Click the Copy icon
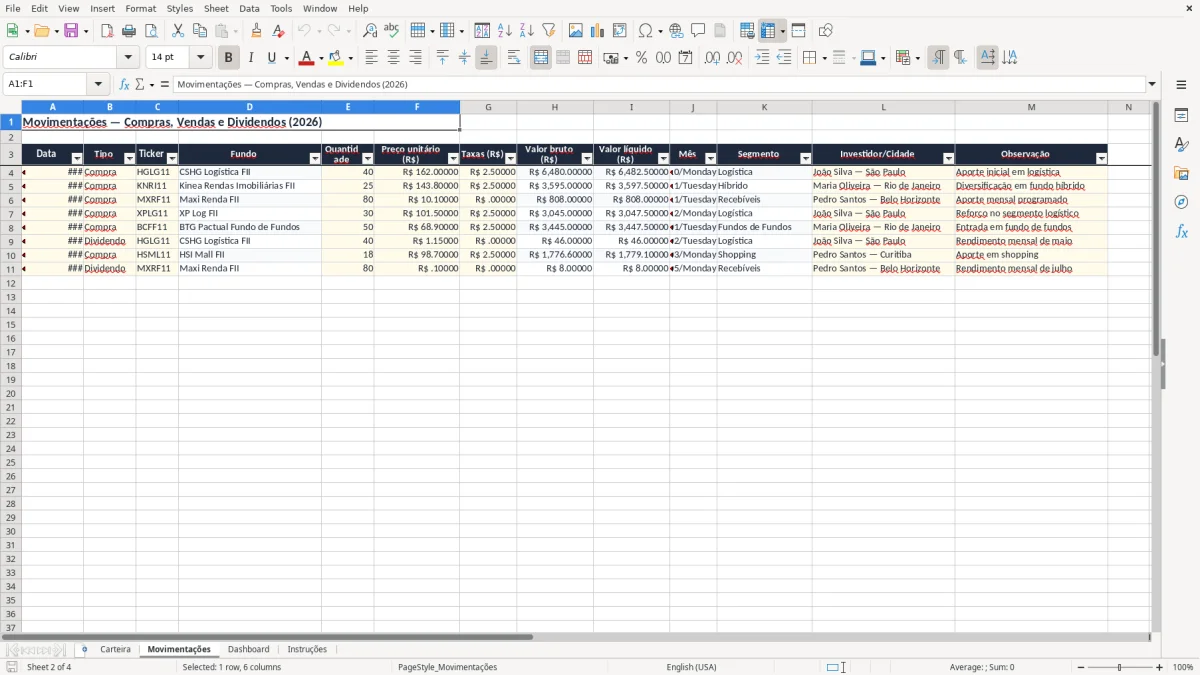1200x675 pixels. (200, 31)
